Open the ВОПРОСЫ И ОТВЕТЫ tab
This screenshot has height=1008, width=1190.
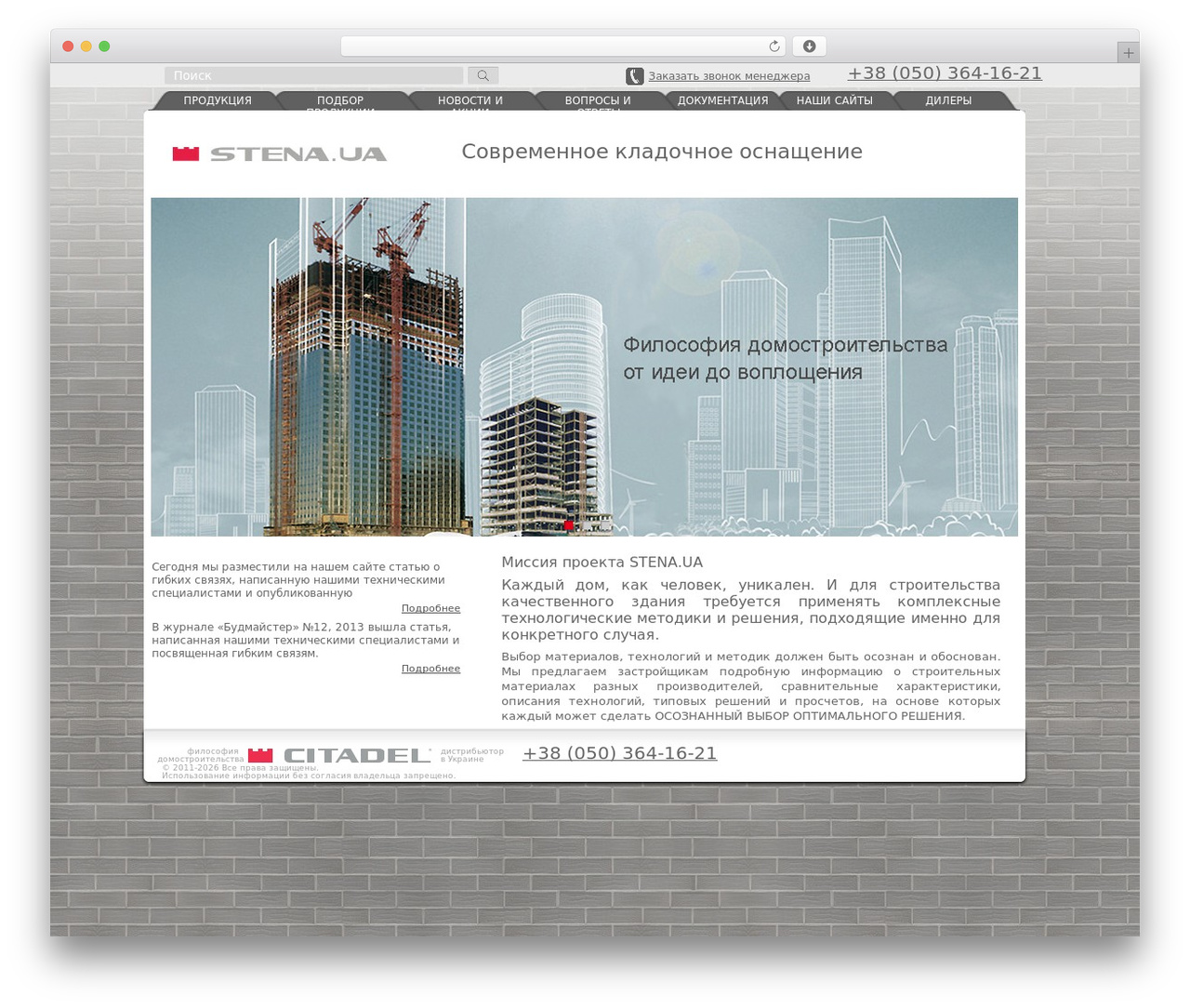point(598,101)
